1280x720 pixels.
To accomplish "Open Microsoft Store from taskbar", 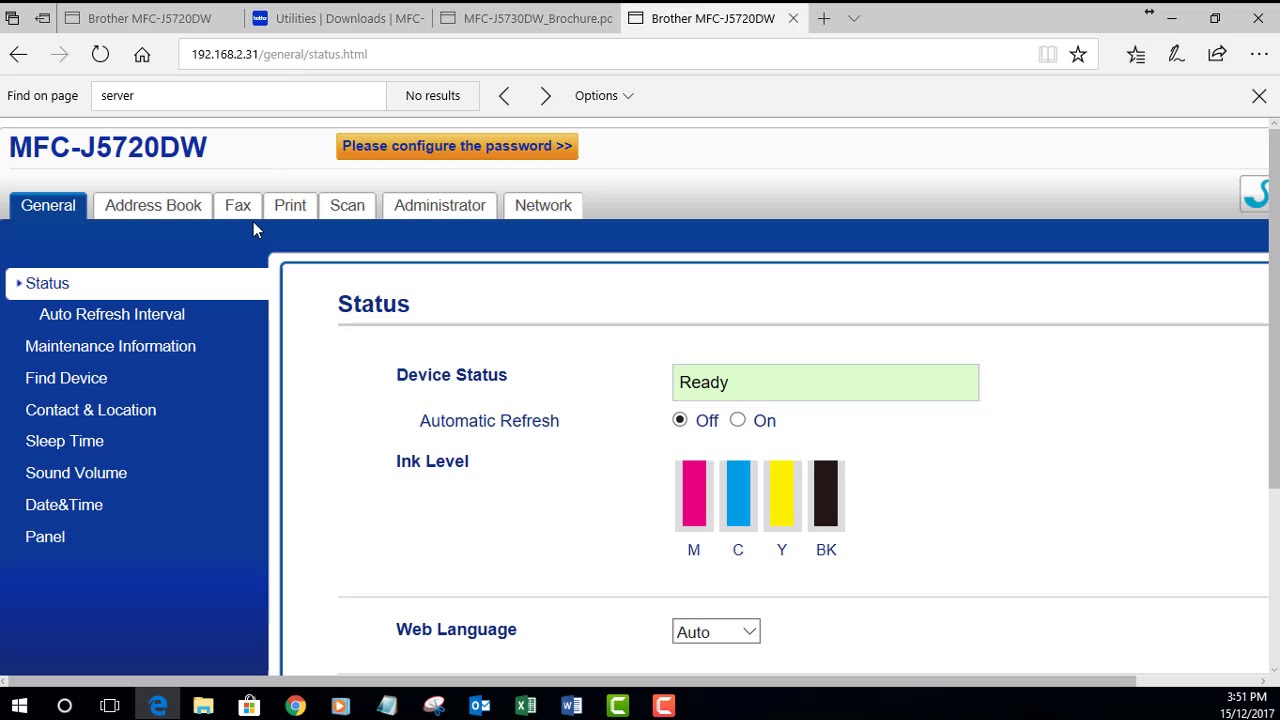I will pyautogui.click(x=249, y=706).
